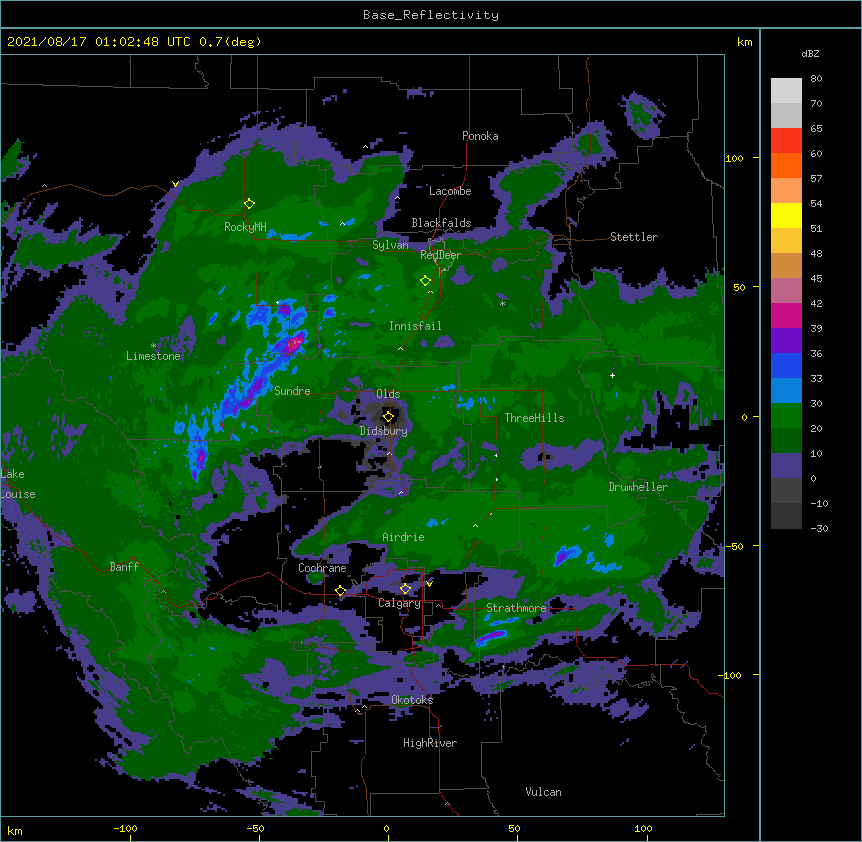
Task: Click the Banff label
Action: pos(124,567)
